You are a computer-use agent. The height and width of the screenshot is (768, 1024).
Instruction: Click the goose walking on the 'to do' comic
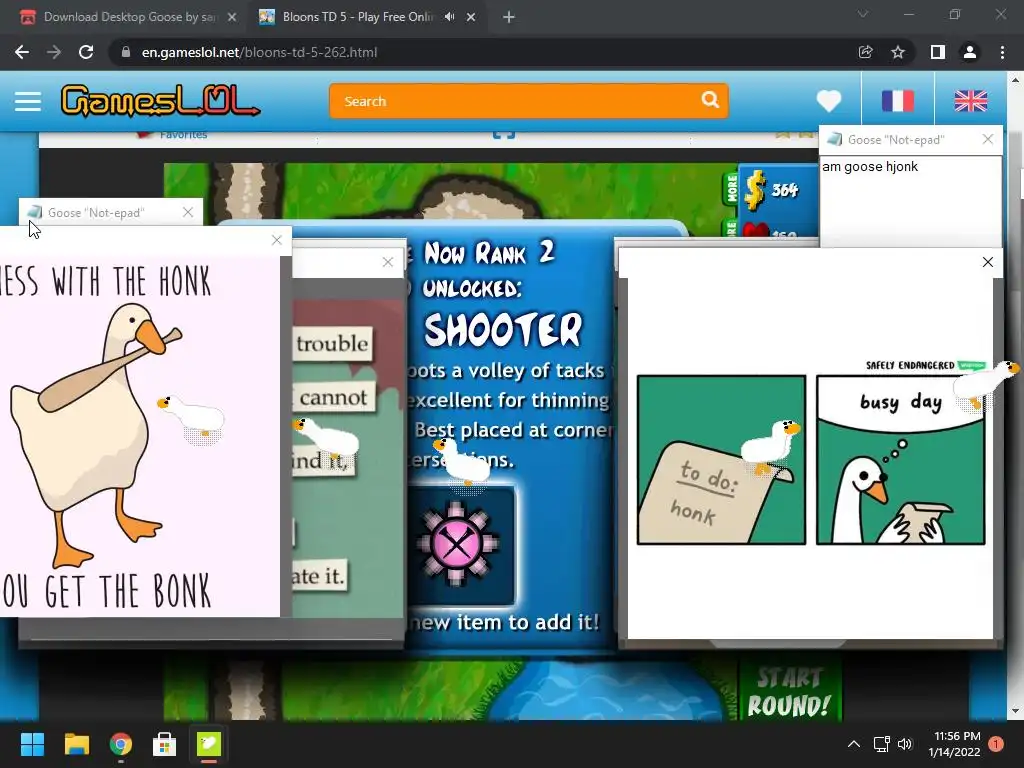coord(771,447)
